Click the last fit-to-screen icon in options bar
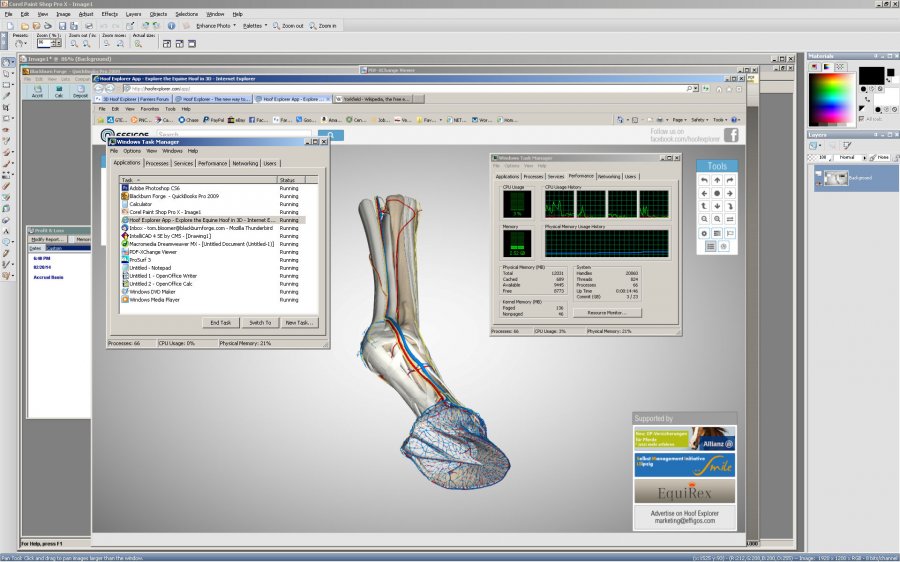Image resolution: width=900 pixels, height=562 pixels. point(192,44)
